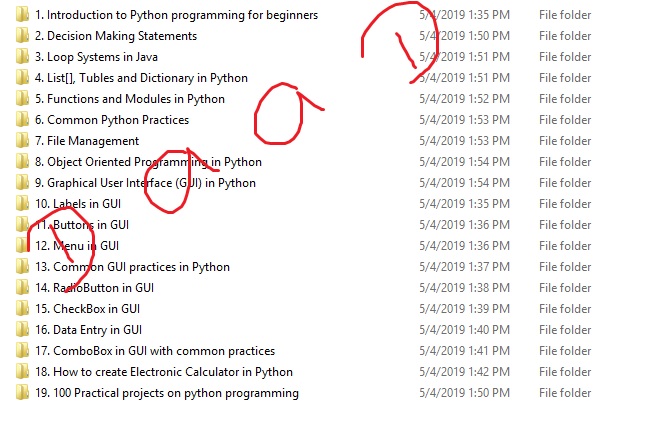This screenshot has height=427, width=661.
Task: Select '15. CheckBox in GUI' folder name
Action: [87, 309]
